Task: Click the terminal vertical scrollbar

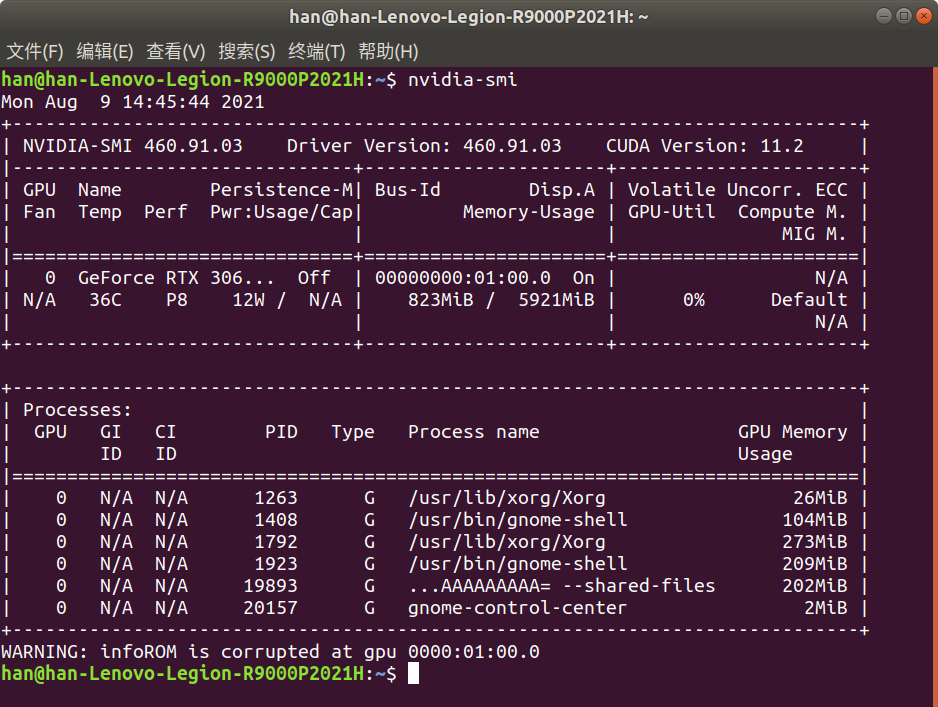Action: click(935, 386)
